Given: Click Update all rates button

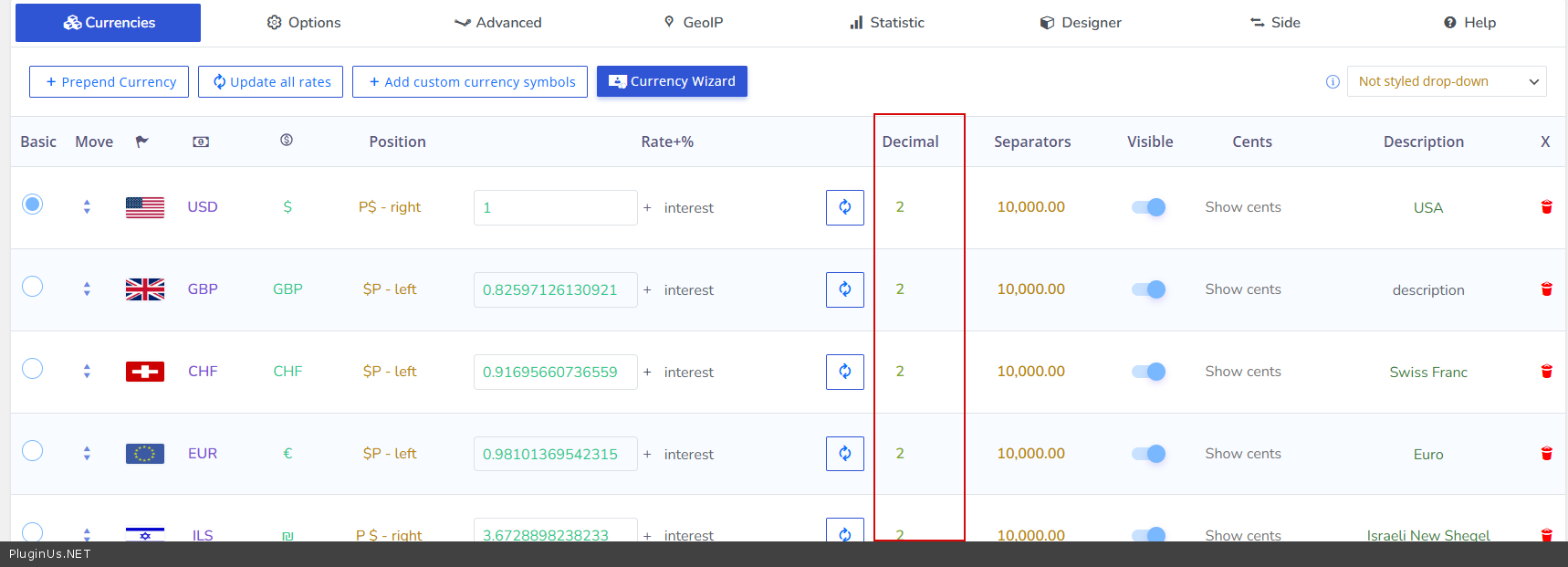Looking at the screenshot, I should pyautogui.click(x=271, y=81).
